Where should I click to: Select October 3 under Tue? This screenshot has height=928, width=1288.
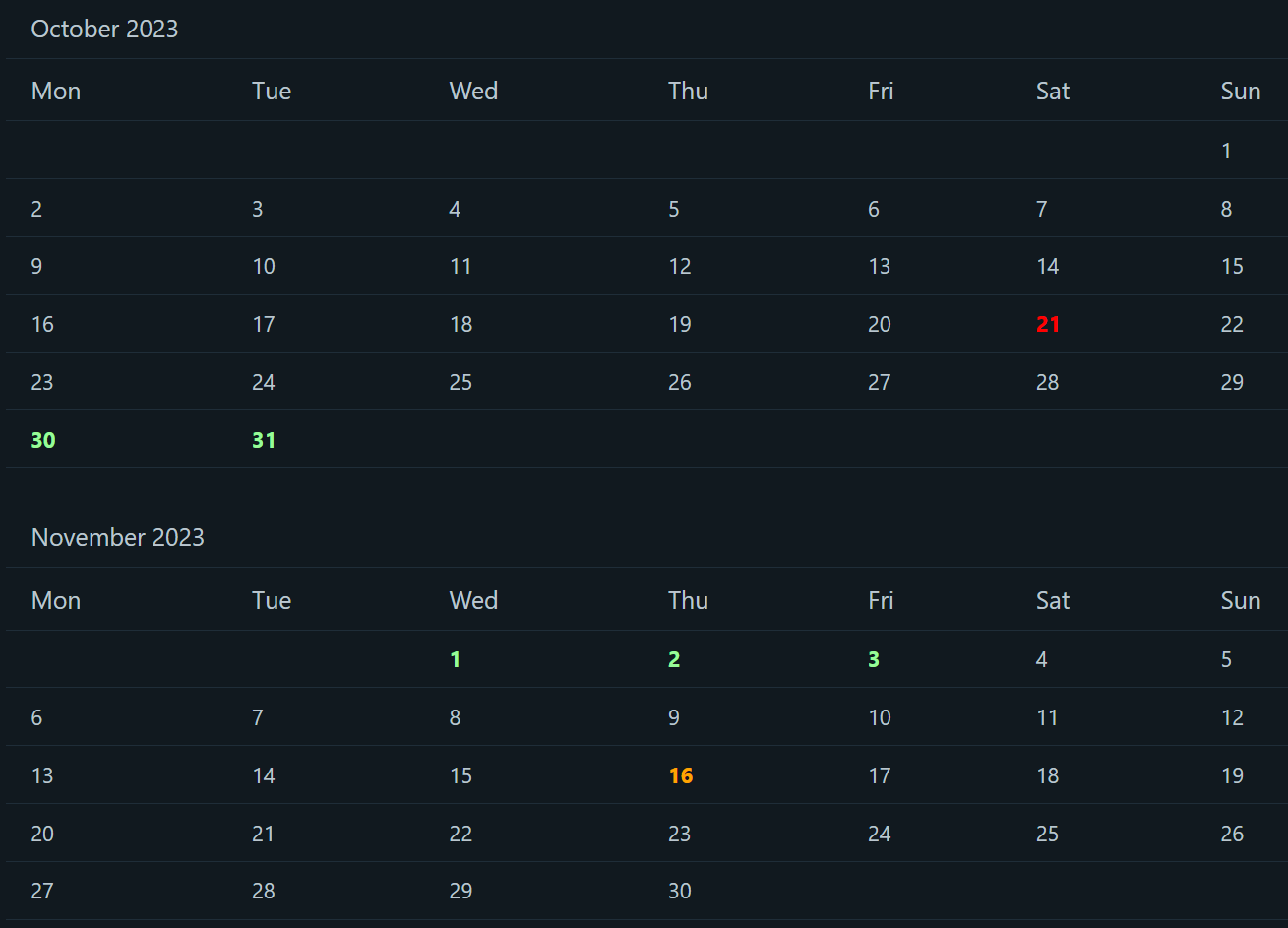(257, 209)
